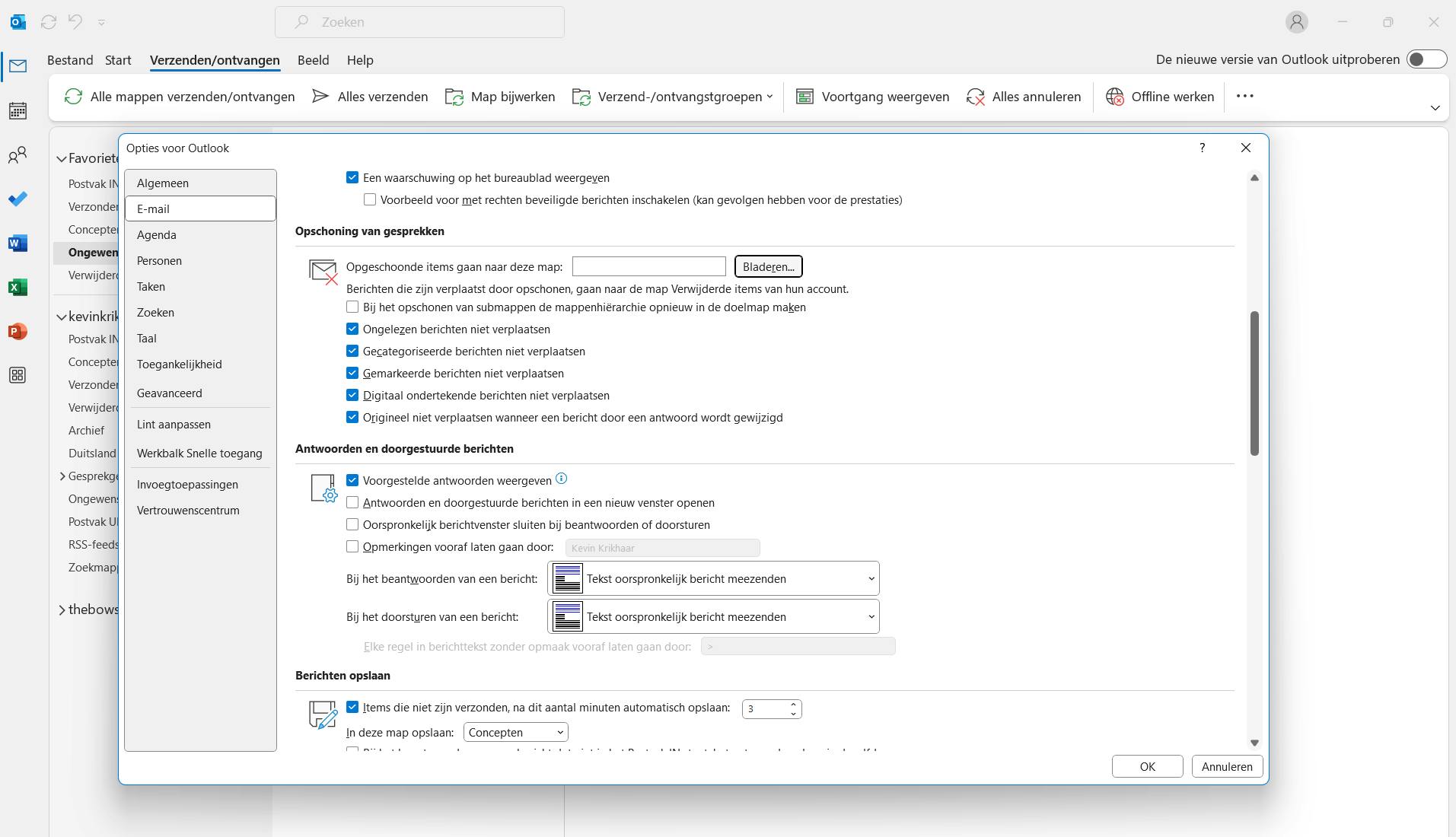Screen dimensions: 1456x837
Task: Open the Calendar icon in left rail
Action: click(18, 111)
